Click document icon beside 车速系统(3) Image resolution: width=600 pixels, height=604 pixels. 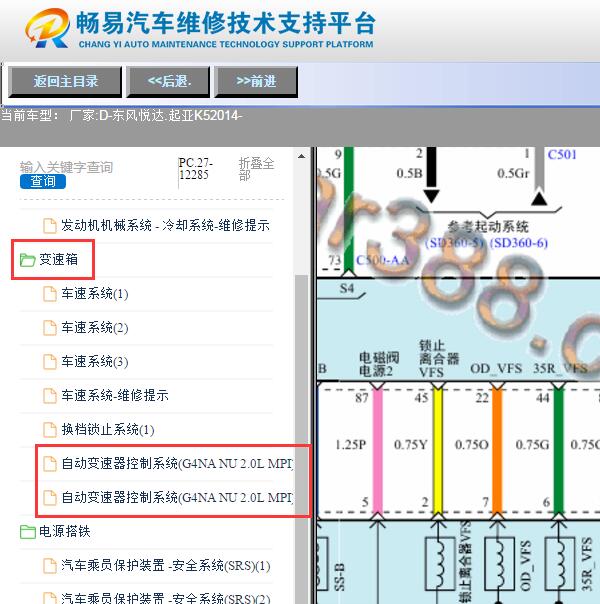coord(50,362)
